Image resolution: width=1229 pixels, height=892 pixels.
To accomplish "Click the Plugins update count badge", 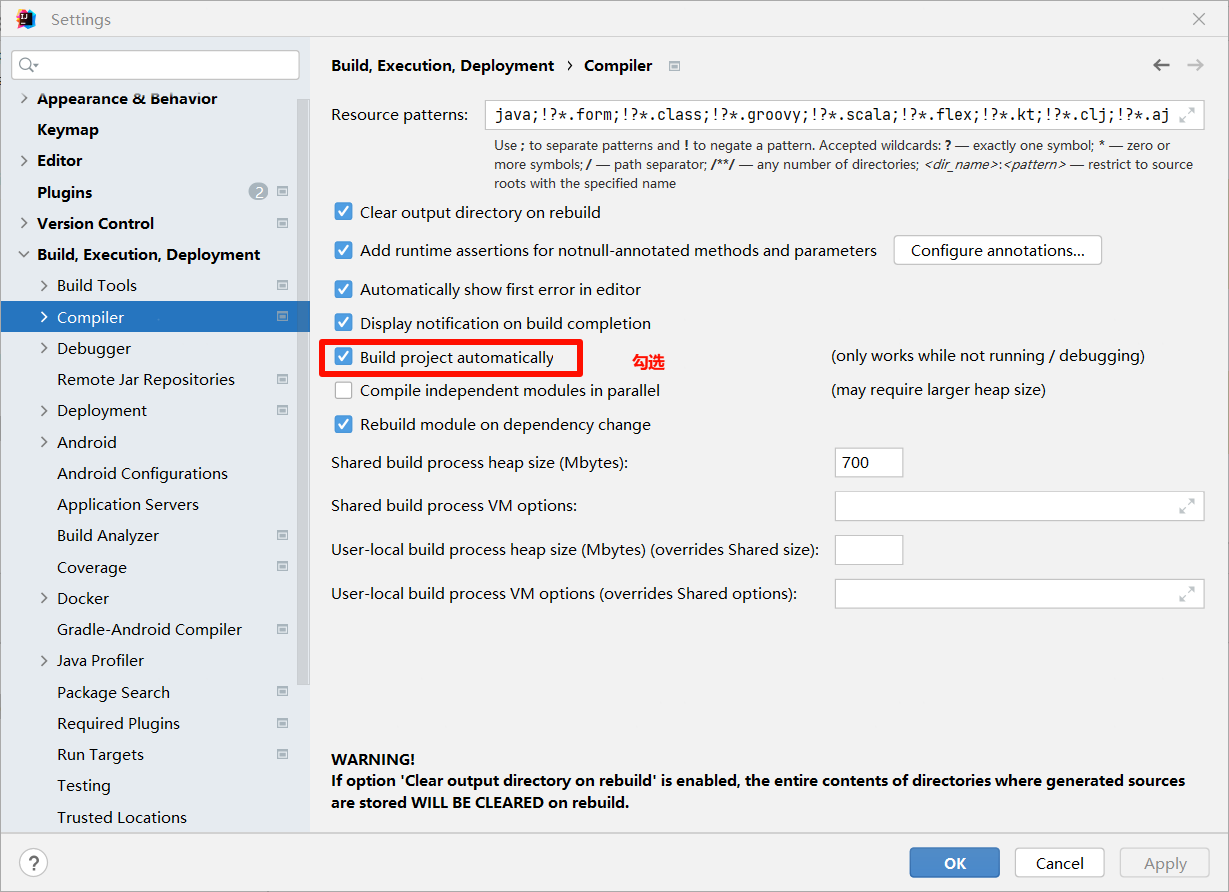I will tap(258, 192).
